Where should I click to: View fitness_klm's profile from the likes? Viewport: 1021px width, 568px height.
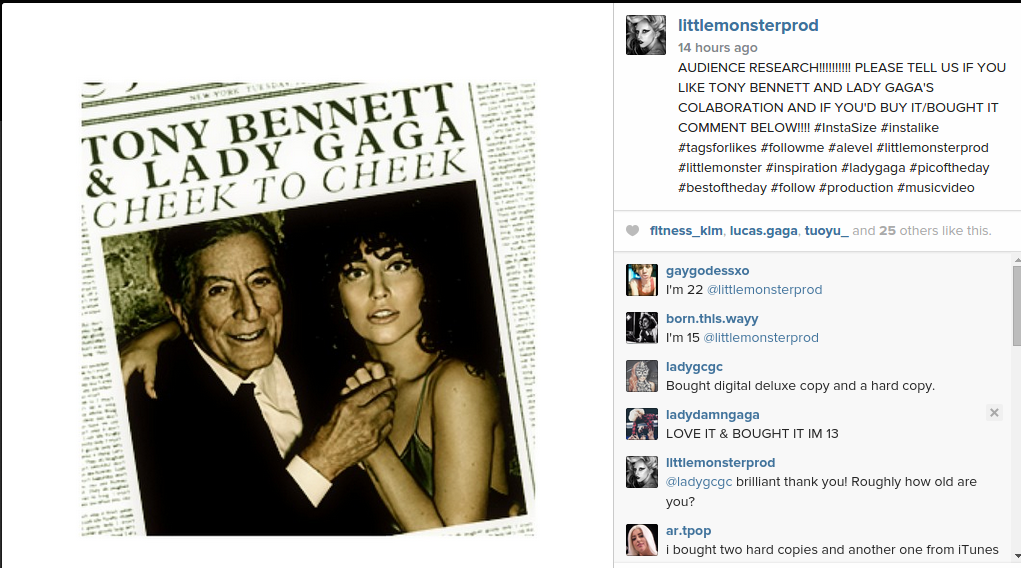point(685,231)
